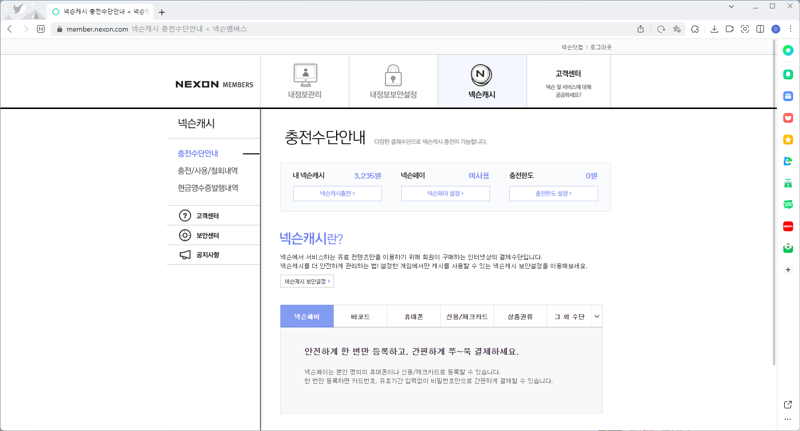This screenshot has width=800, height=431.
Task: Click the share page icon in address bar
Action: pos(640,29)
